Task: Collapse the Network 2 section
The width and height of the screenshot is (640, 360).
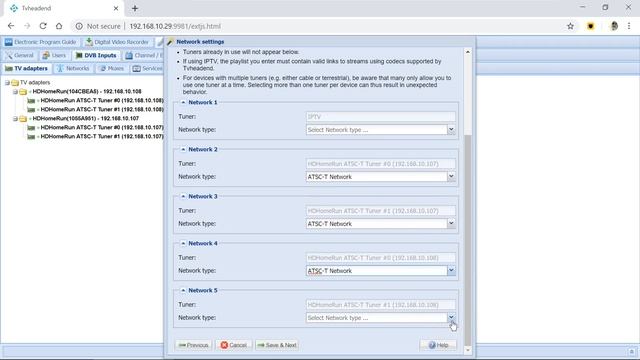Action: point(183,149)
